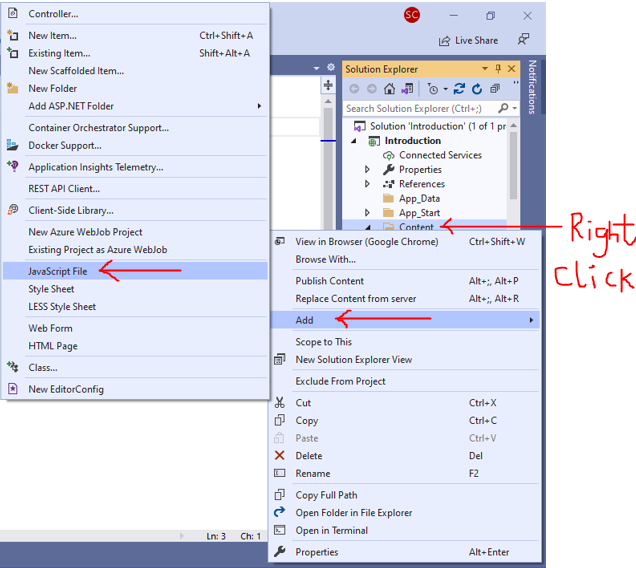The width and height of the screenshot is (636, 568).
Task: Click the Pending Changes Filter clock icon
Action: pos(433,88)
